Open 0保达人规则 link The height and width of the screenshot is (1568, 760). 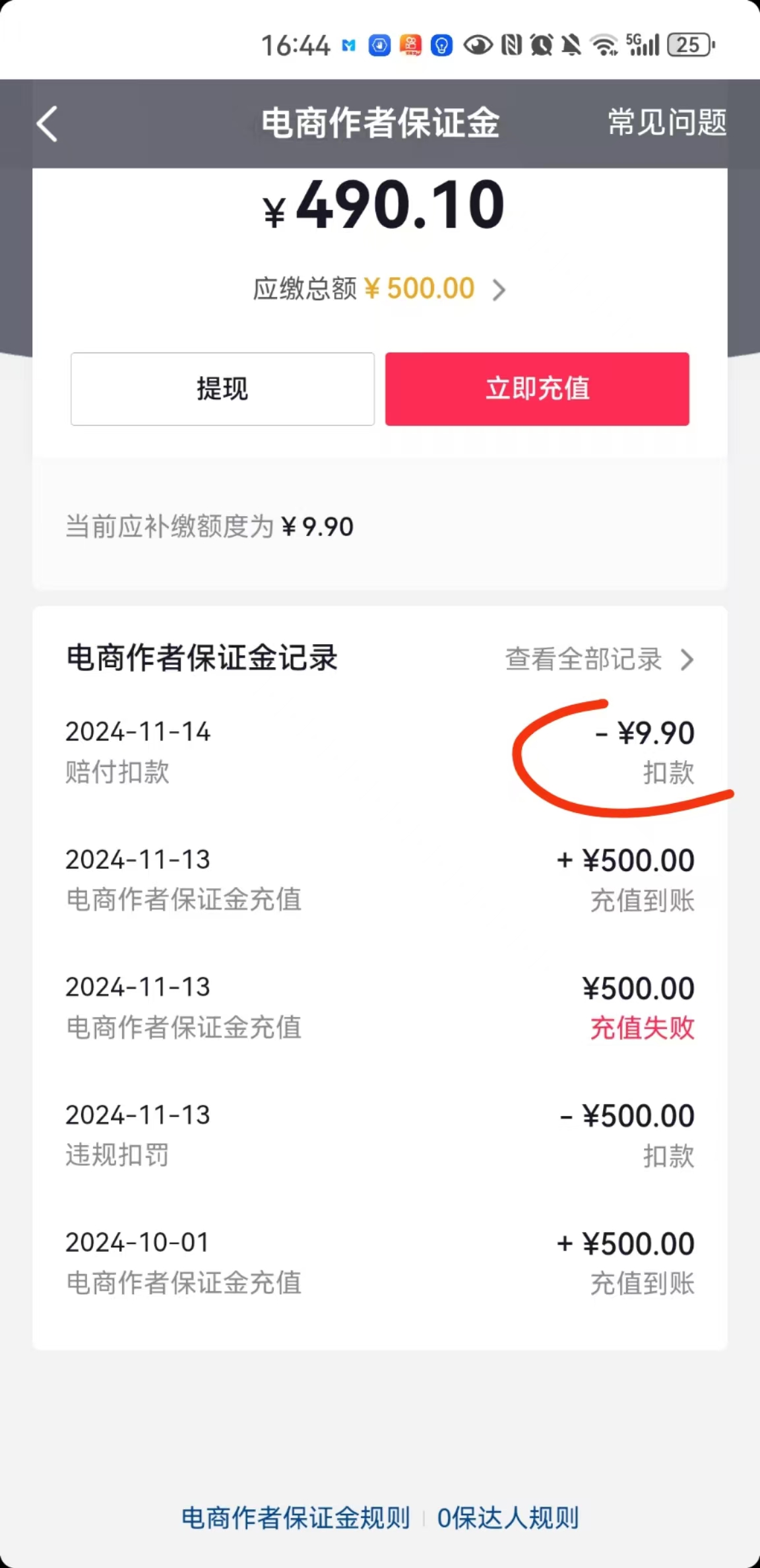pos(508,1518)
